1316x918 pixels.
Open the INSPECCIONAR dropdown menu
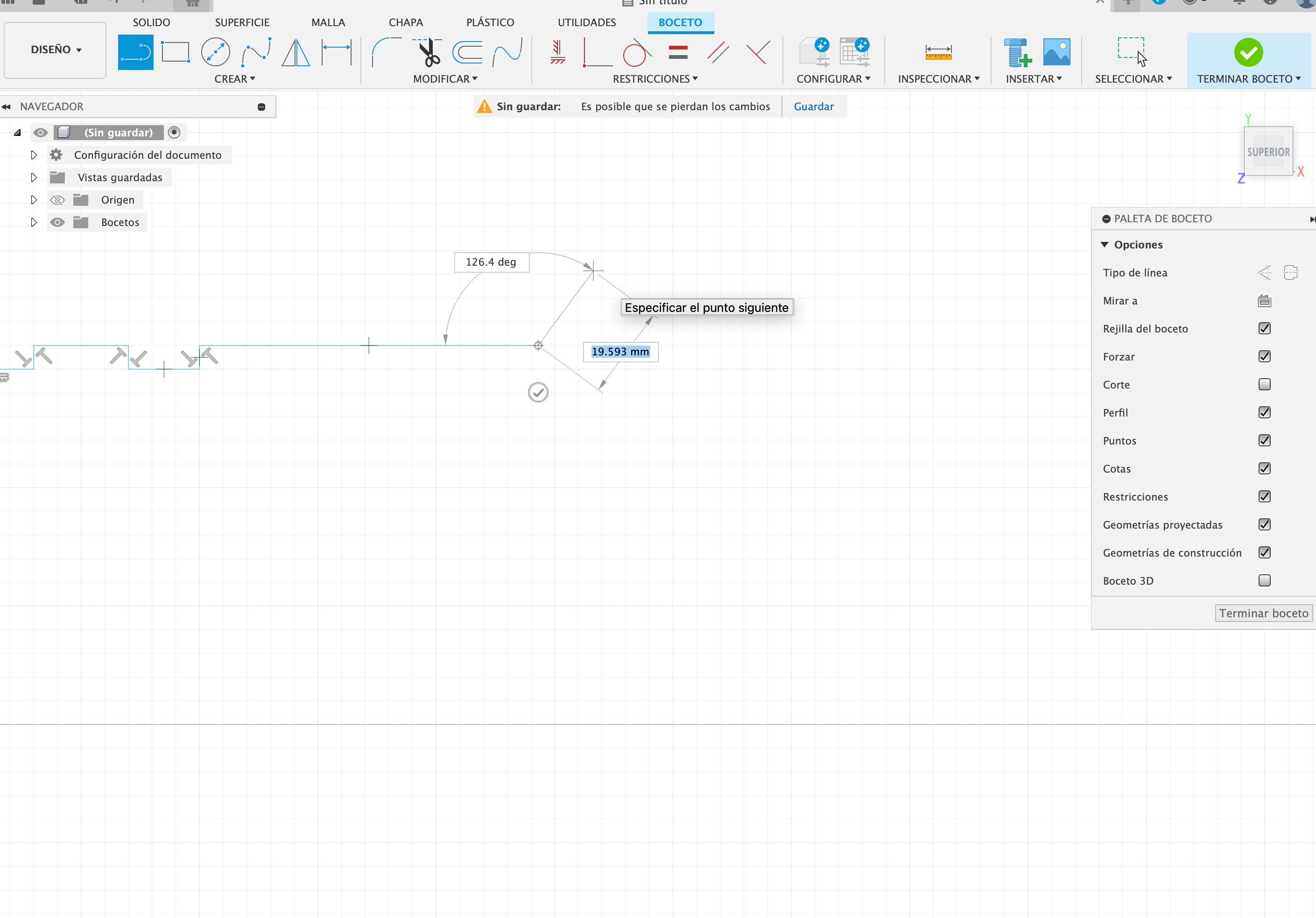[x=939, y=79]
